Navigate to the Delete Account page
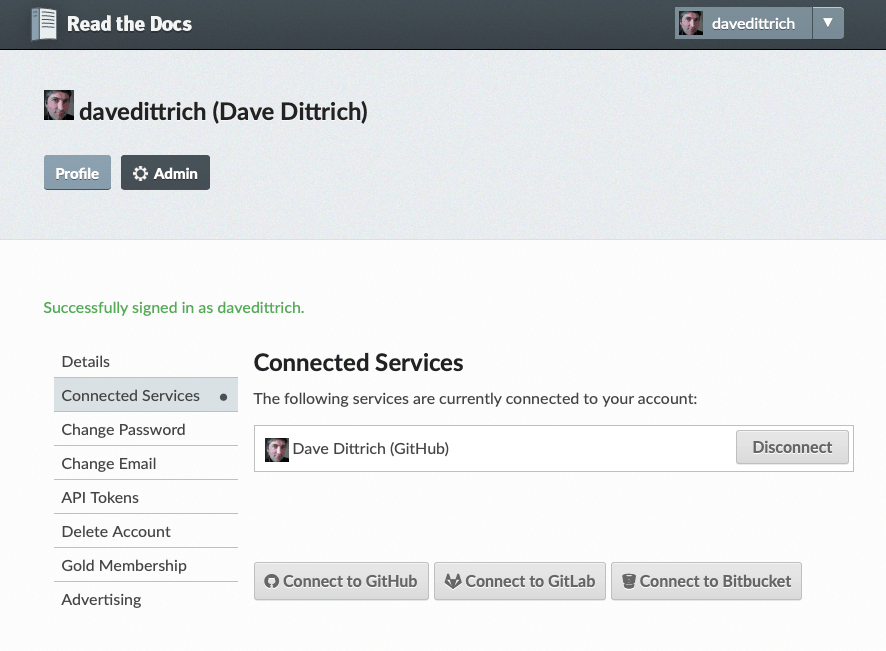The height and width of the screenshot is (651, 886). [x=116, y=531]
